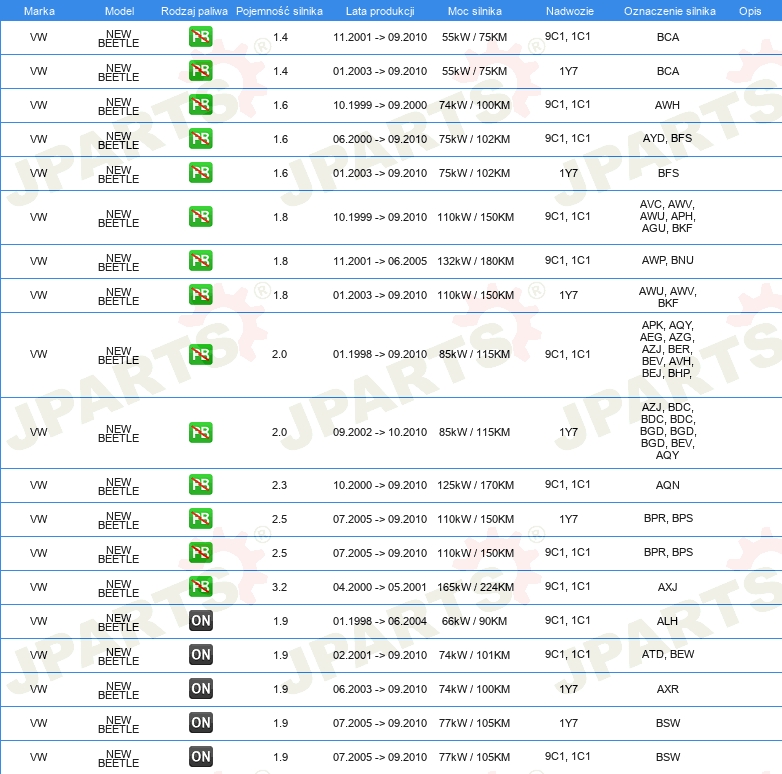Select the ON icon in the ATD, BEW row
This screenshot has width=782, height=774.
click(200, 655)
